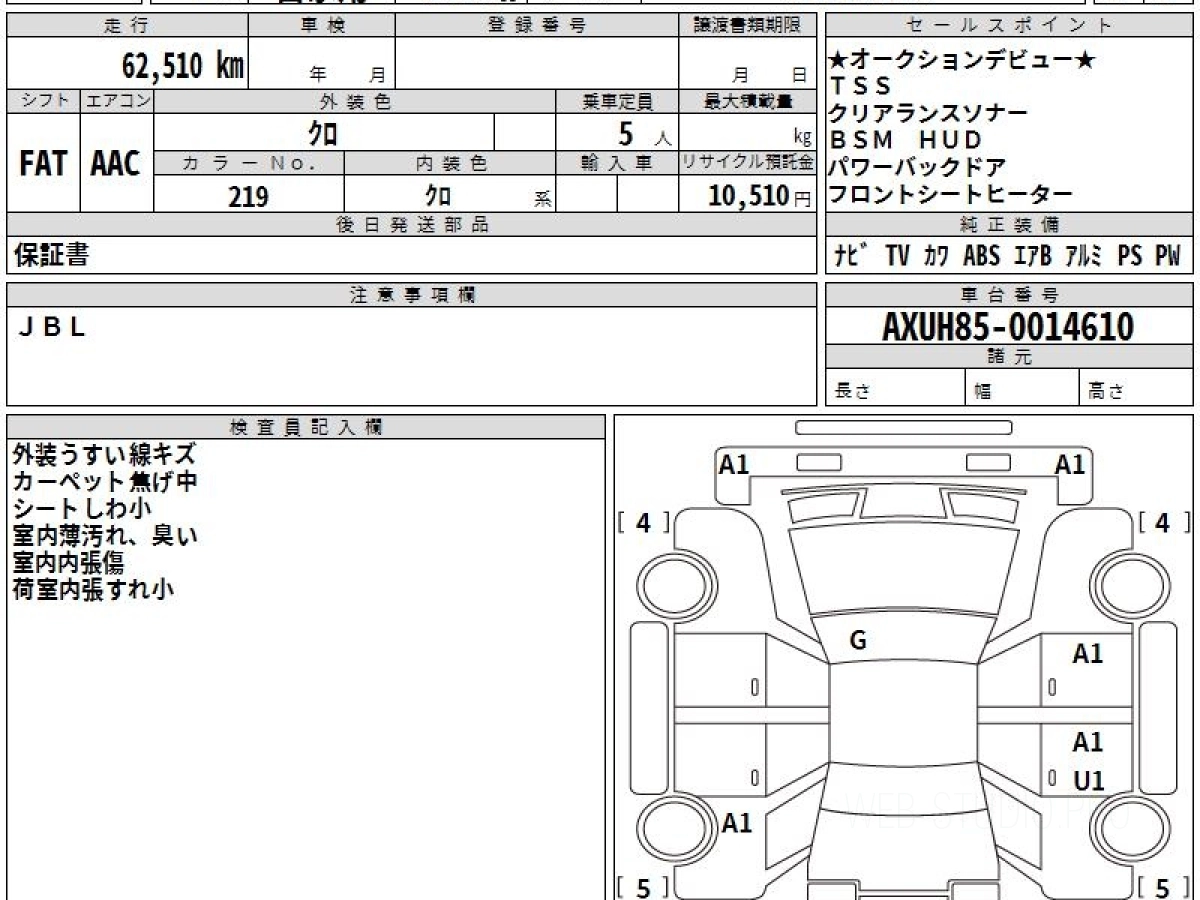Image resolution: width=1200 pixels, height=900 pixels.
Task: Click the パワーバックドア line
Action: point(917,168)
